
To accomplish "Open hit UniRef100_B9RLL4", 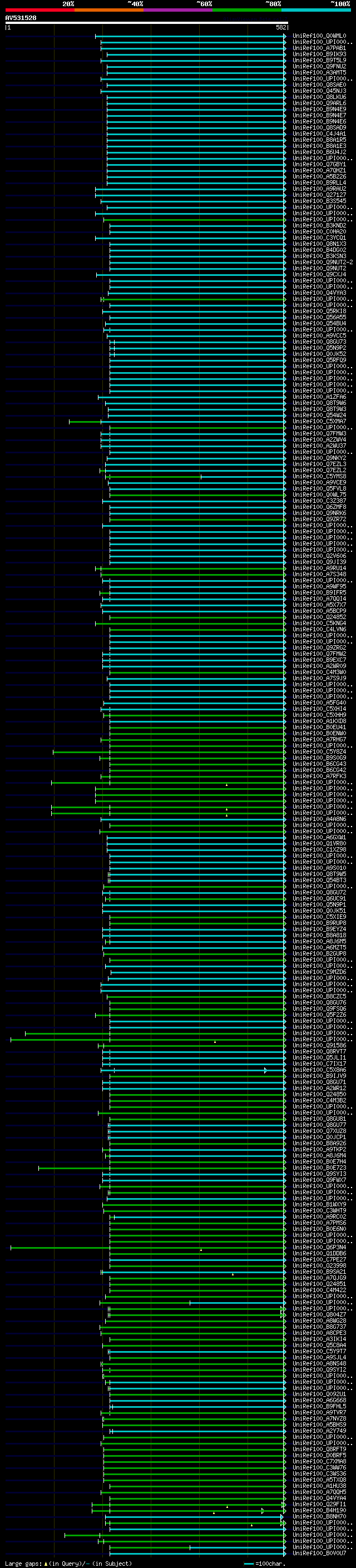I will 319,182.
